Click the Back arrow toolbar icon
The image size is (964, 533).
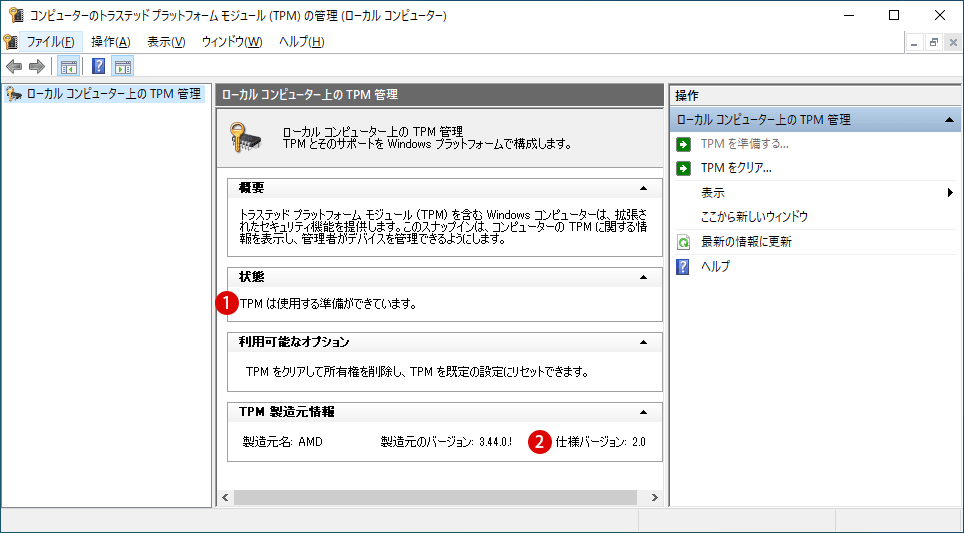point(14,66)
